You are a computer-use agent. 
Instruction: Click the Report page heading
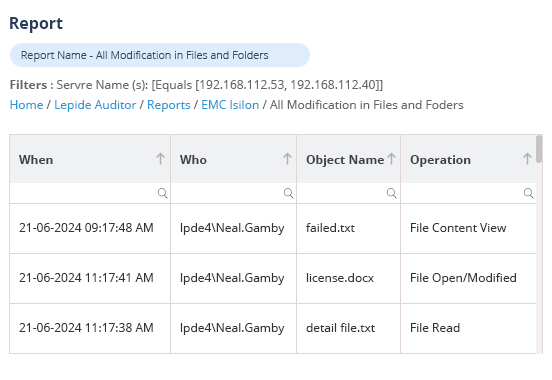tap(36, 24)
